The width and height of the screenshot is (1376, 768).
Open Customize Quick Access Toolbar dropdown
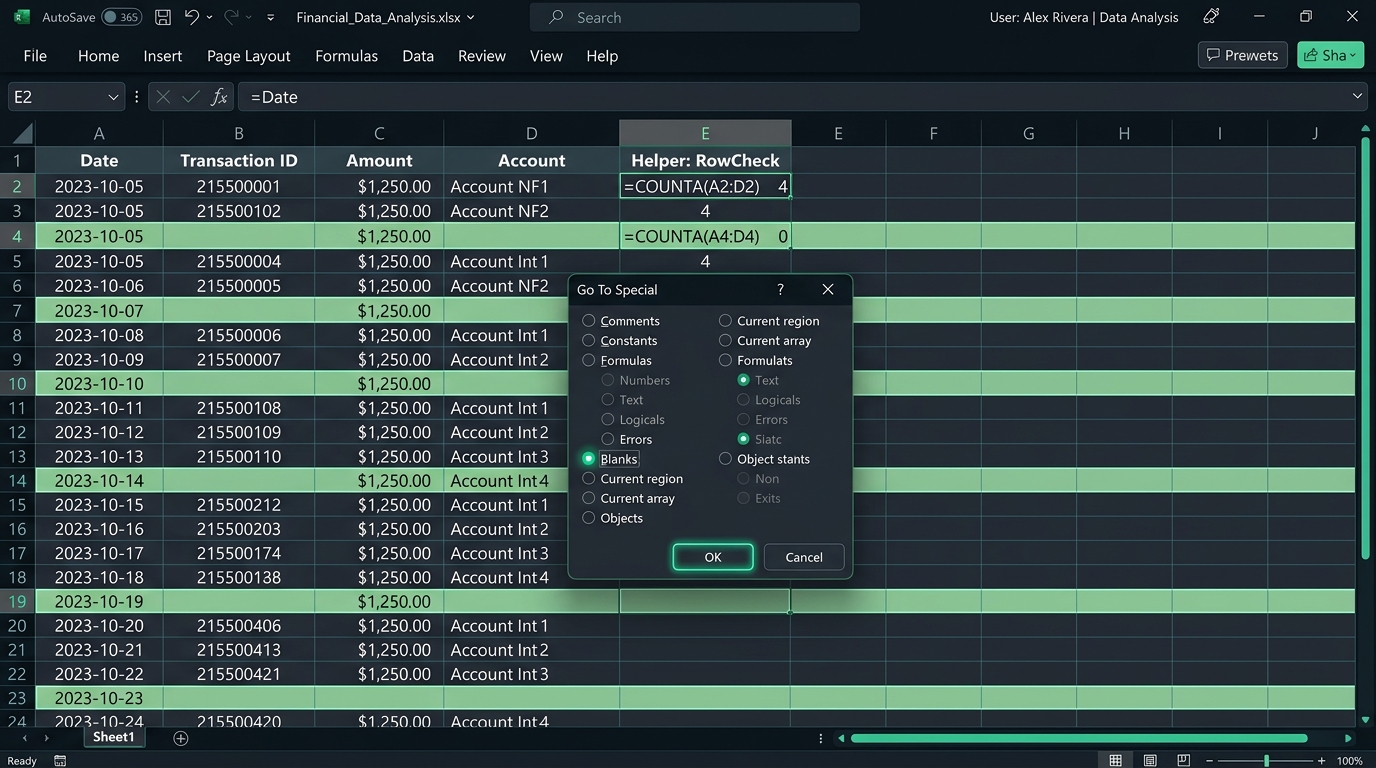point(271,18)
